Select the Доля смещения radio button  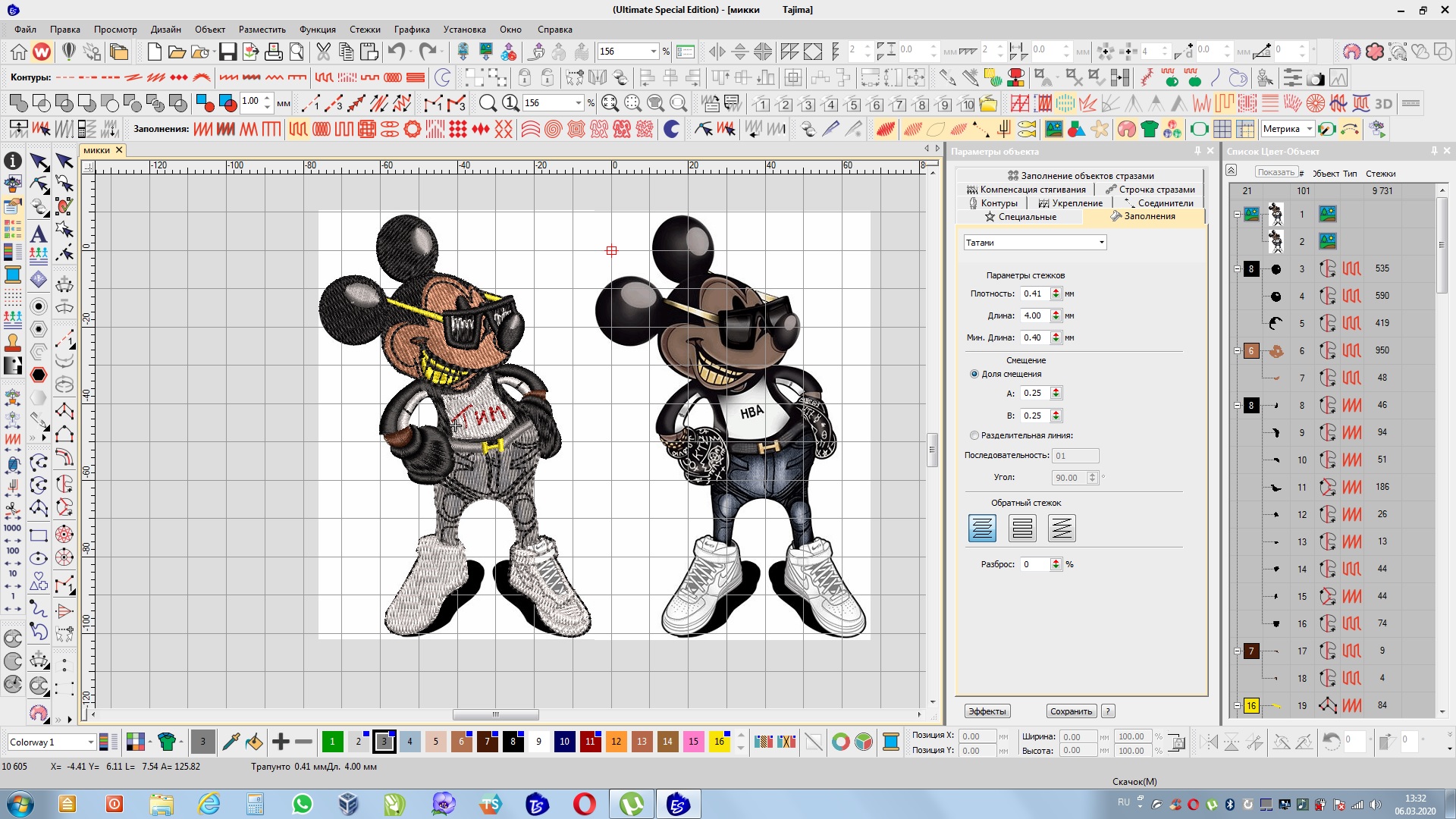[974, 374]
